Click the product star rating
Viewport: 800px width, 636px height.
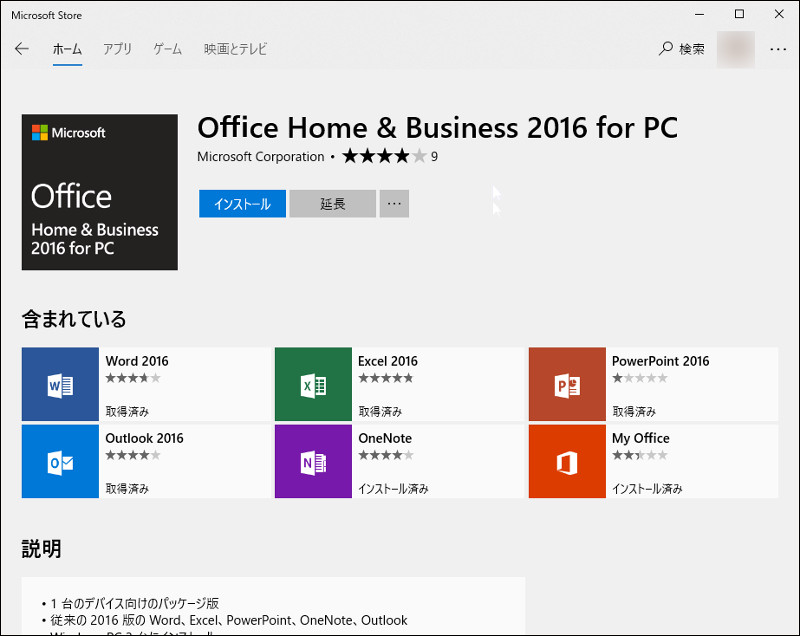pos(384,156)
